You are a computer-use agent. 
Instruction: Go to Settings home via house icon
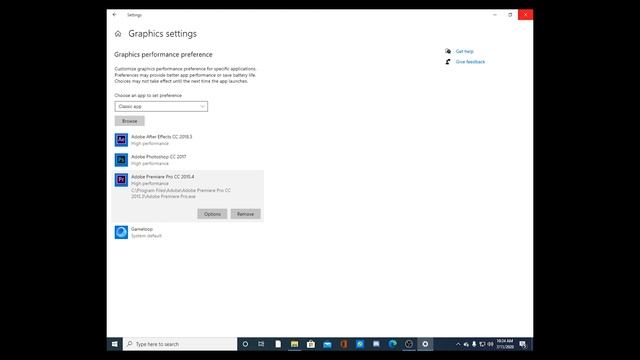118,34
